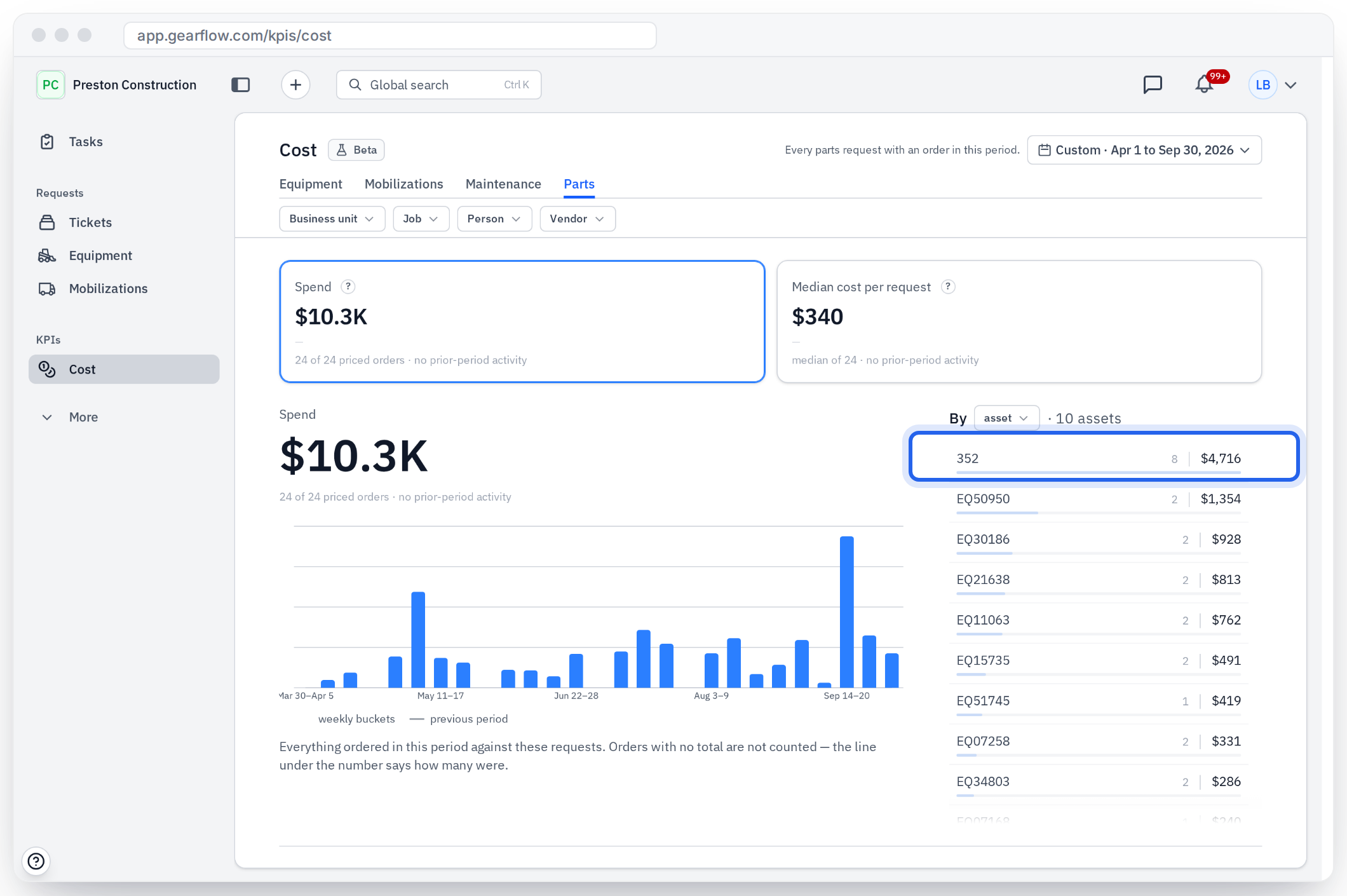The height and width of the screenshot is (896, 1347).
Task: Switch to the Equipment tab
Action: tap(311, 184)
